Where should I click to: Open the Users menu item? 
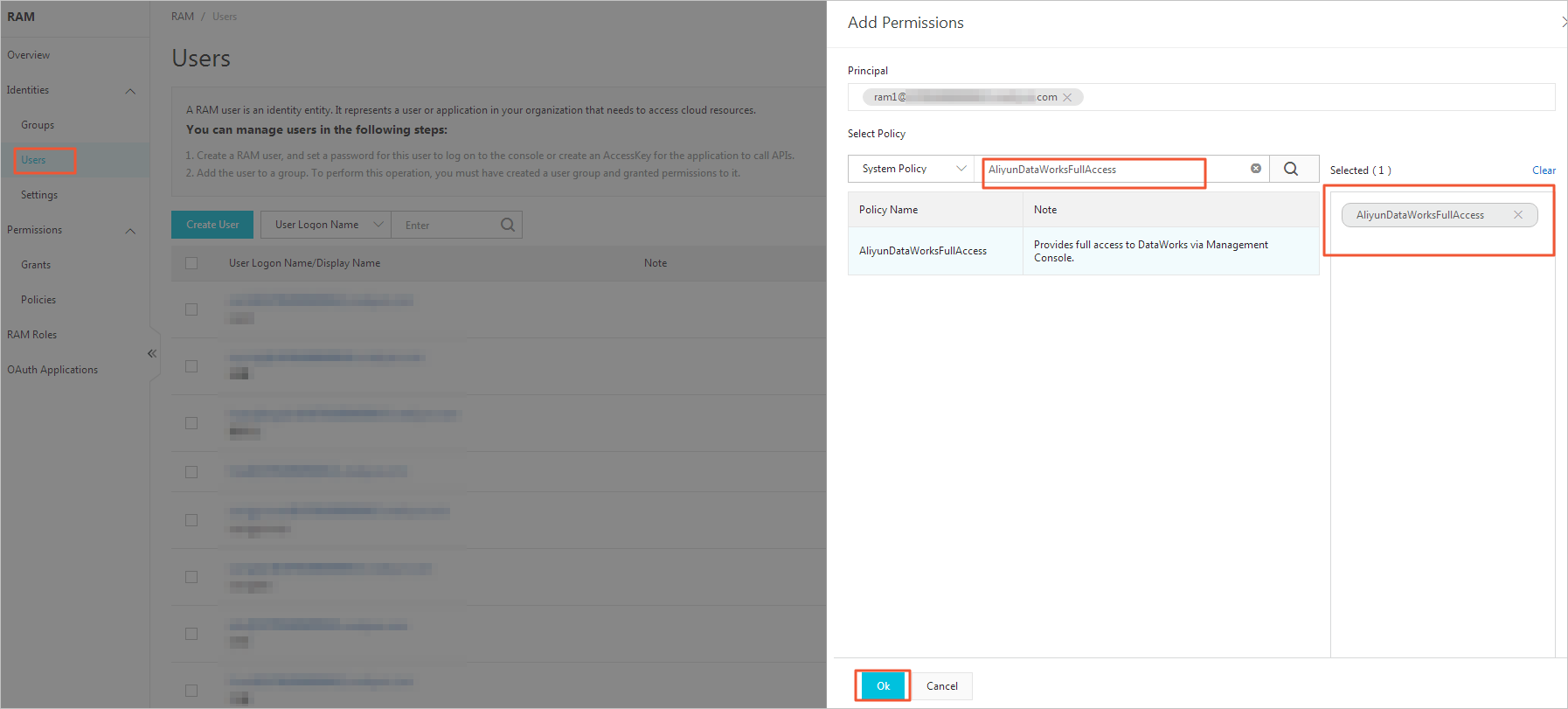point(33,160)
